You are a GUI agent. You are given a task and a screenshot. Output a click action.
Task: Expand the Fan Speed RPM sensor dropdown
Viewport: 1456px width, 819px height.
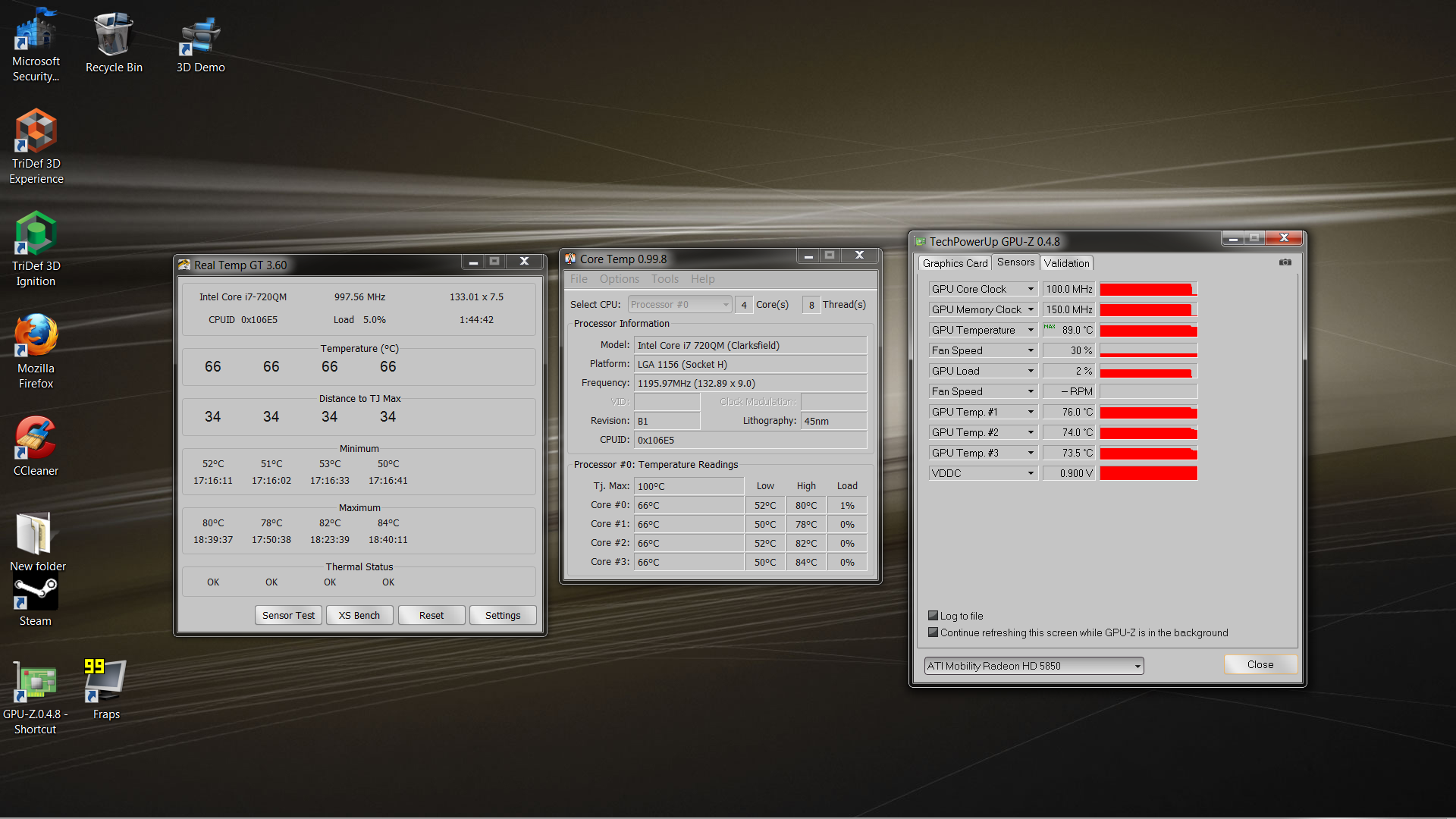[1031, 391]
